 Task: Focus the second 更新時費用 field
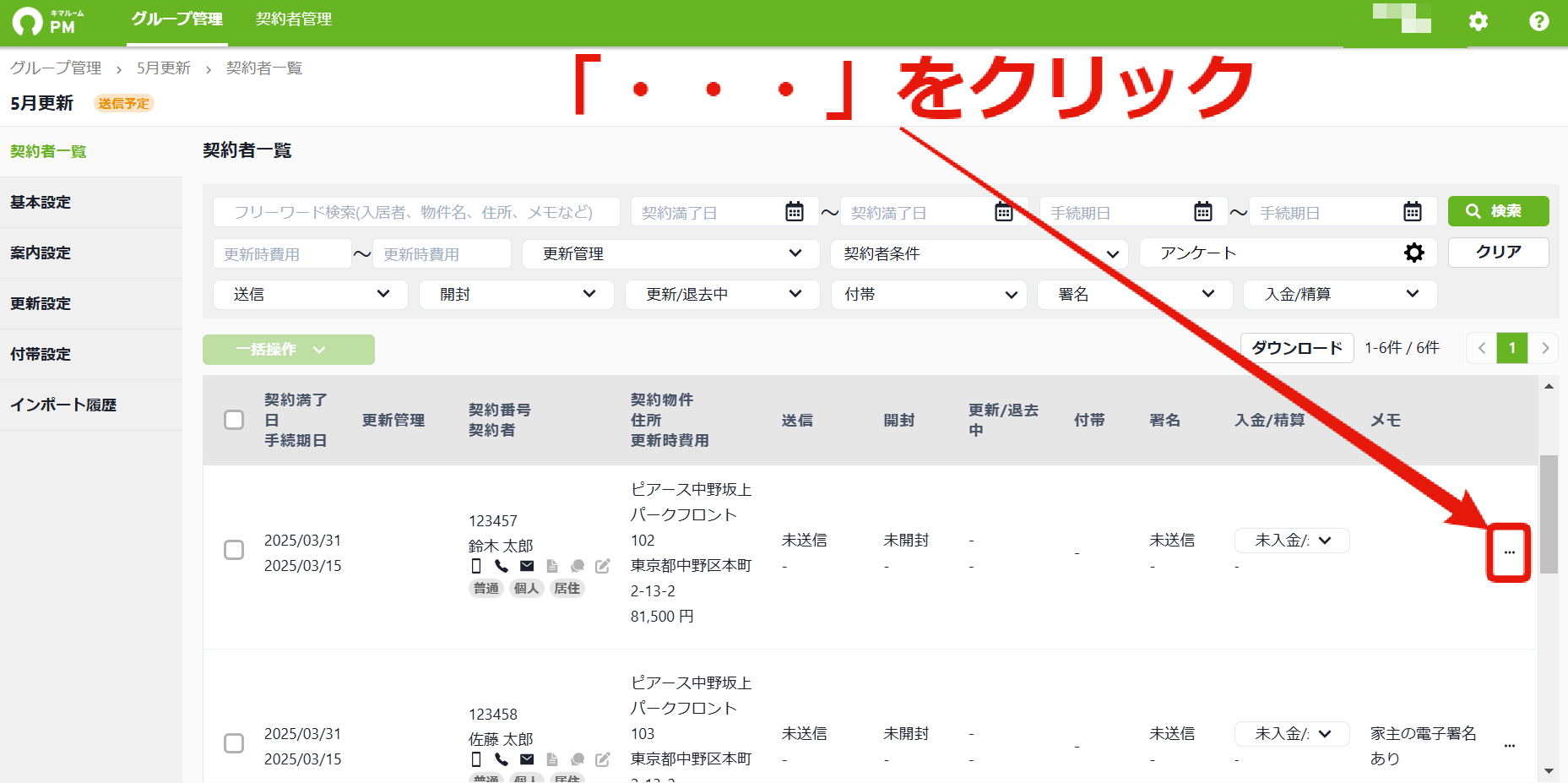click(x=442, y=253)
